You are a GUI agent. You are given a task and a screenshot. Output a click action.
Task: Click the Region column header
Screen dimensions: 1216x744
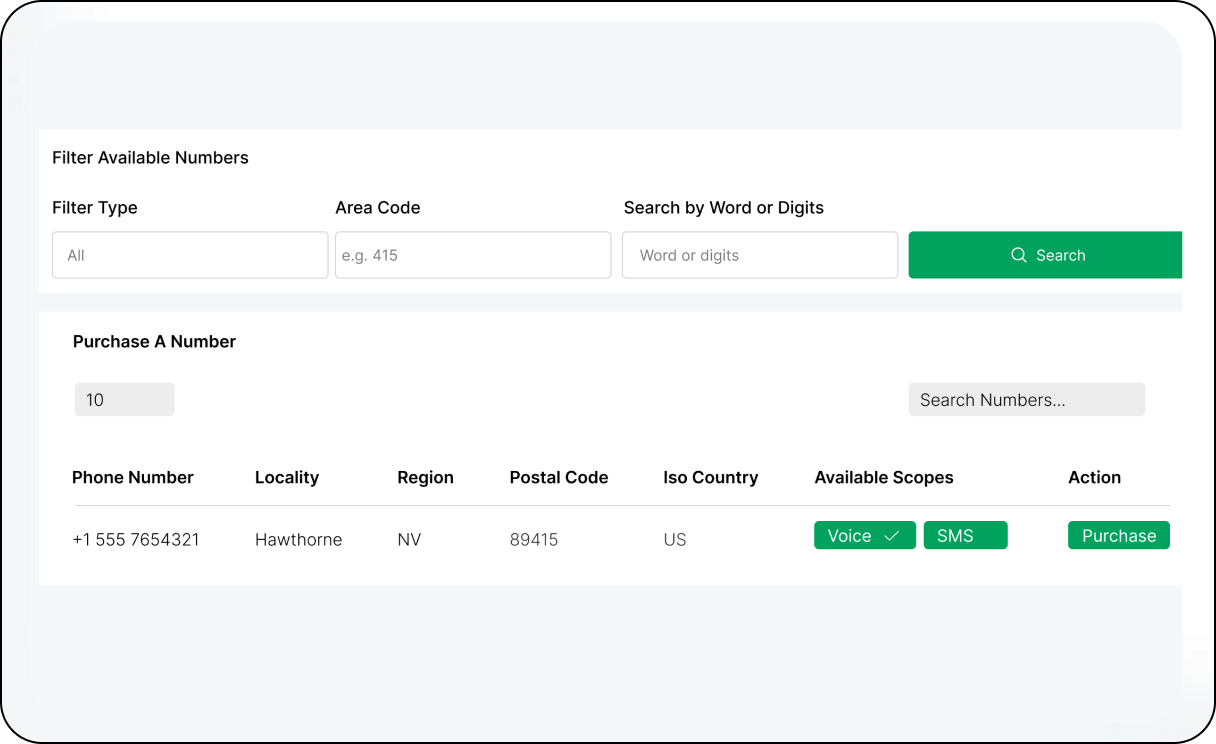pyautogui.click(x=425, y=478)
